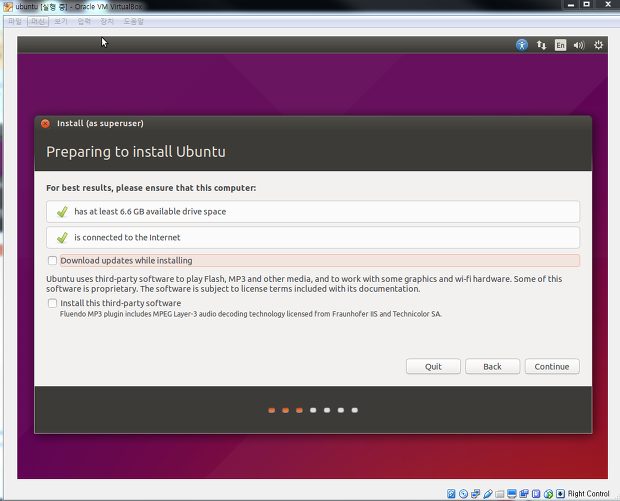The height and width of the screenshot is (501, 620).
Task: Close the Install dialog with the red button
Action: [x=45, y=123]
